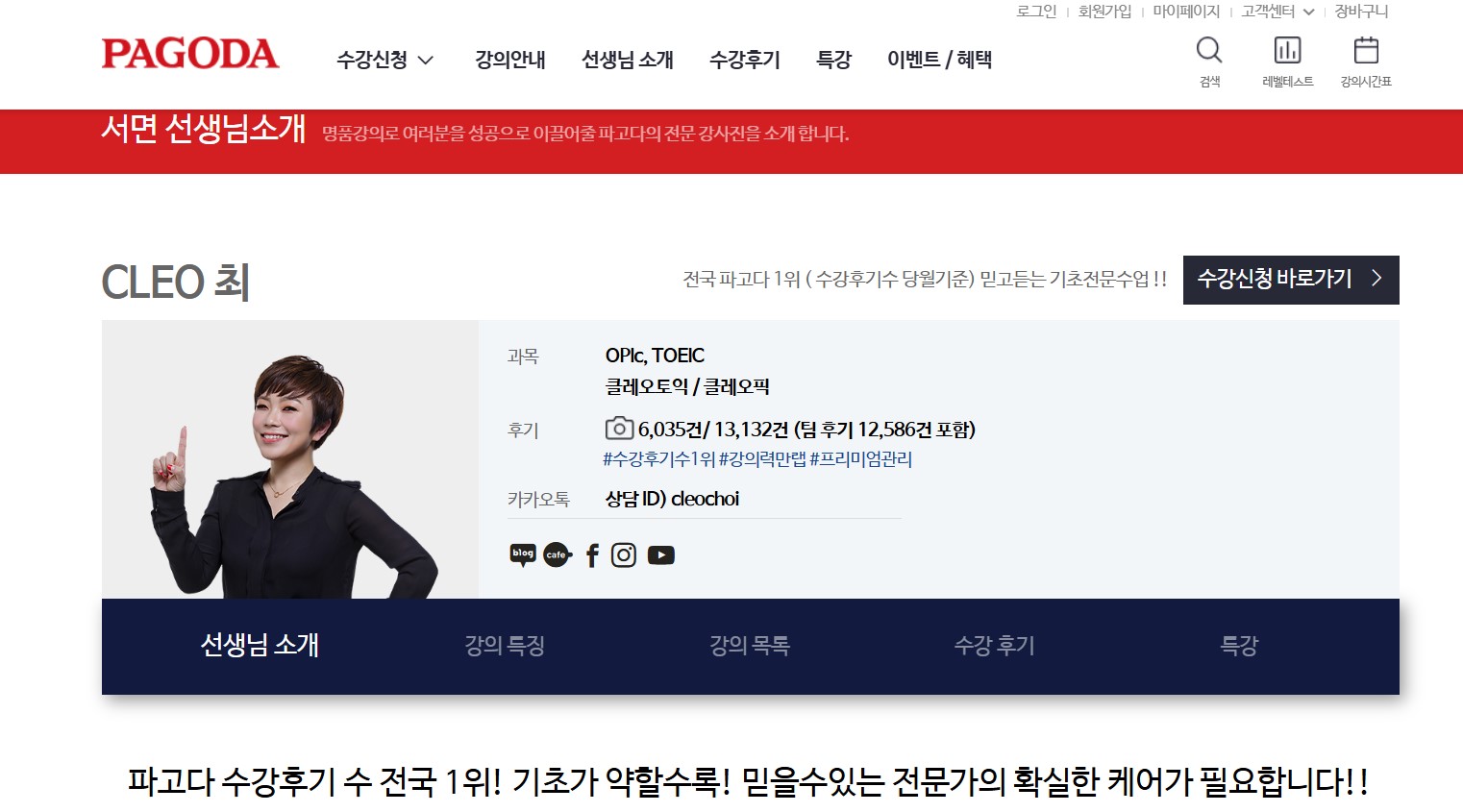
Task: Switch to the 강의 목록 tab
Action: [x=750, y=646]
